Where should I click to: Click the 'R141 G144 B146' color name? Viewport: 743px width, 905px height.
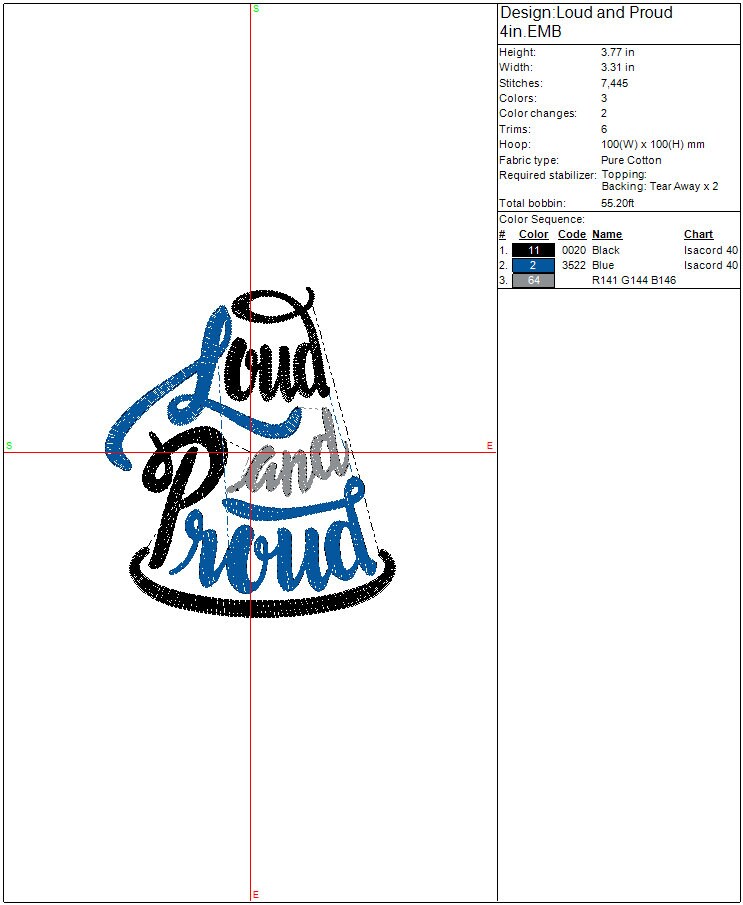pyautogui.click(x=633, y=281)
